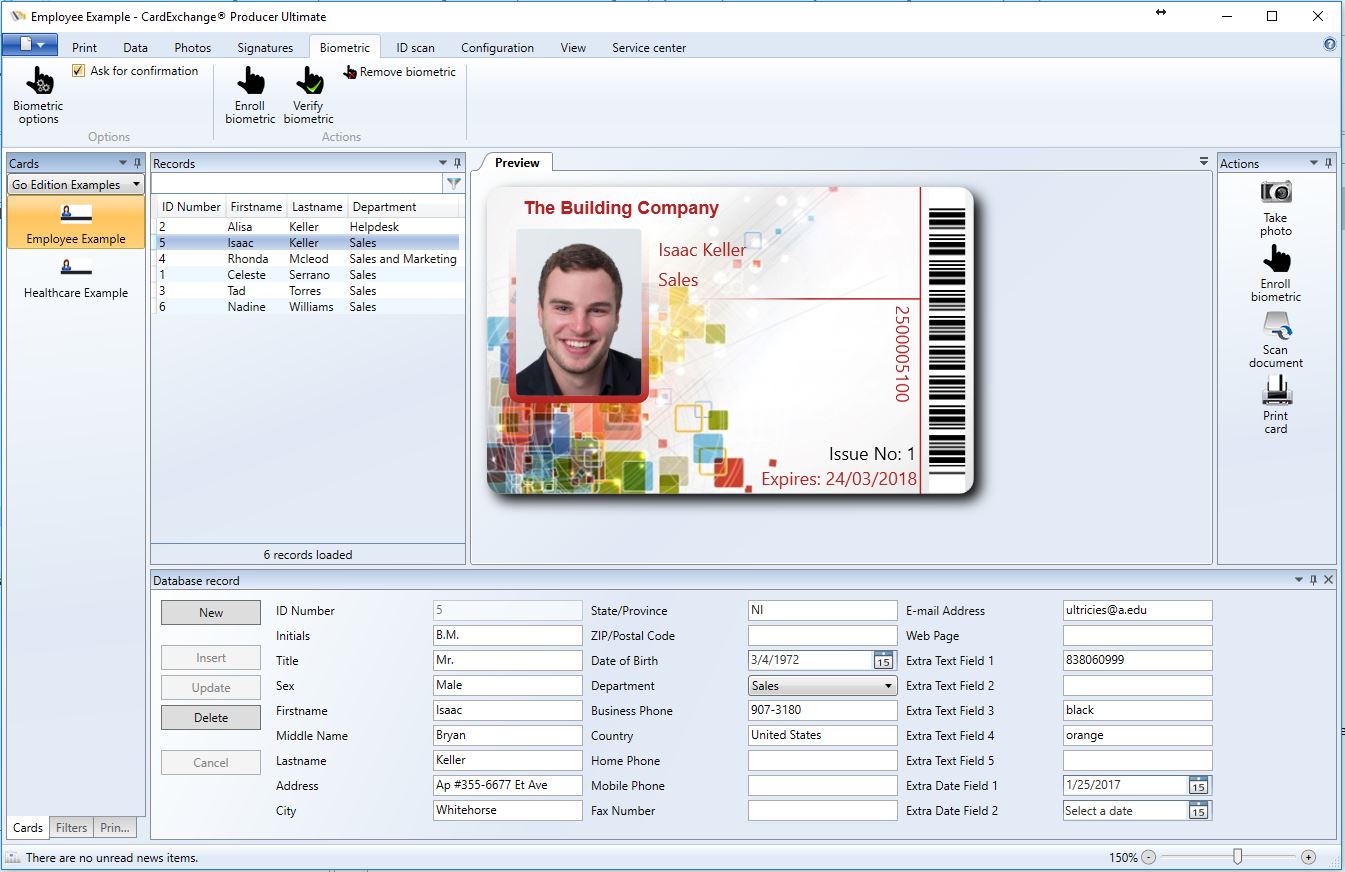Select the Alisa Keller record row
This screenshot has width=1345, height=872.
[x=308, y=227]
